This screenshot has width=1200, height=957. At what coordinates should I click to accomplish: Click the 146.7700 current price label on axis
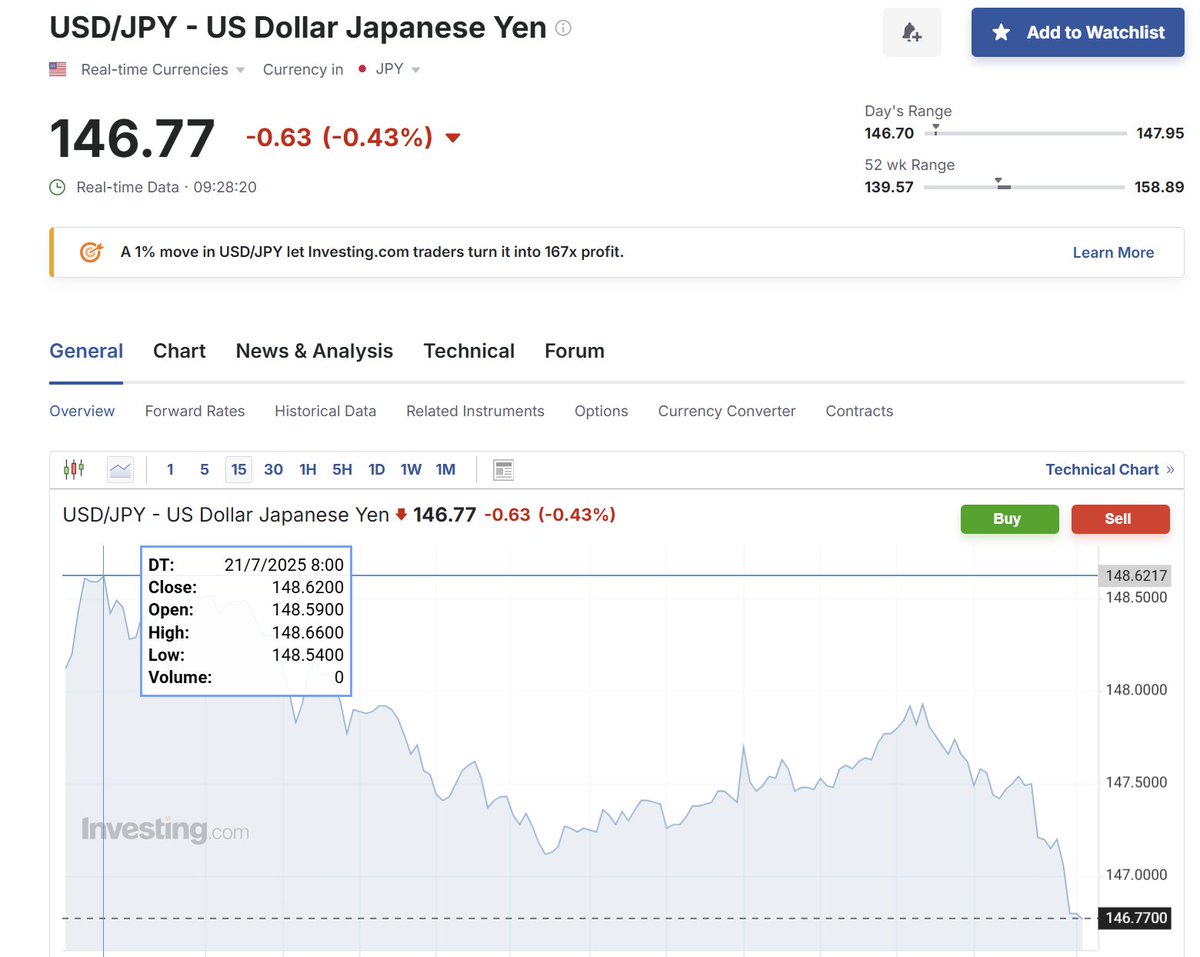pos(1134,918)
